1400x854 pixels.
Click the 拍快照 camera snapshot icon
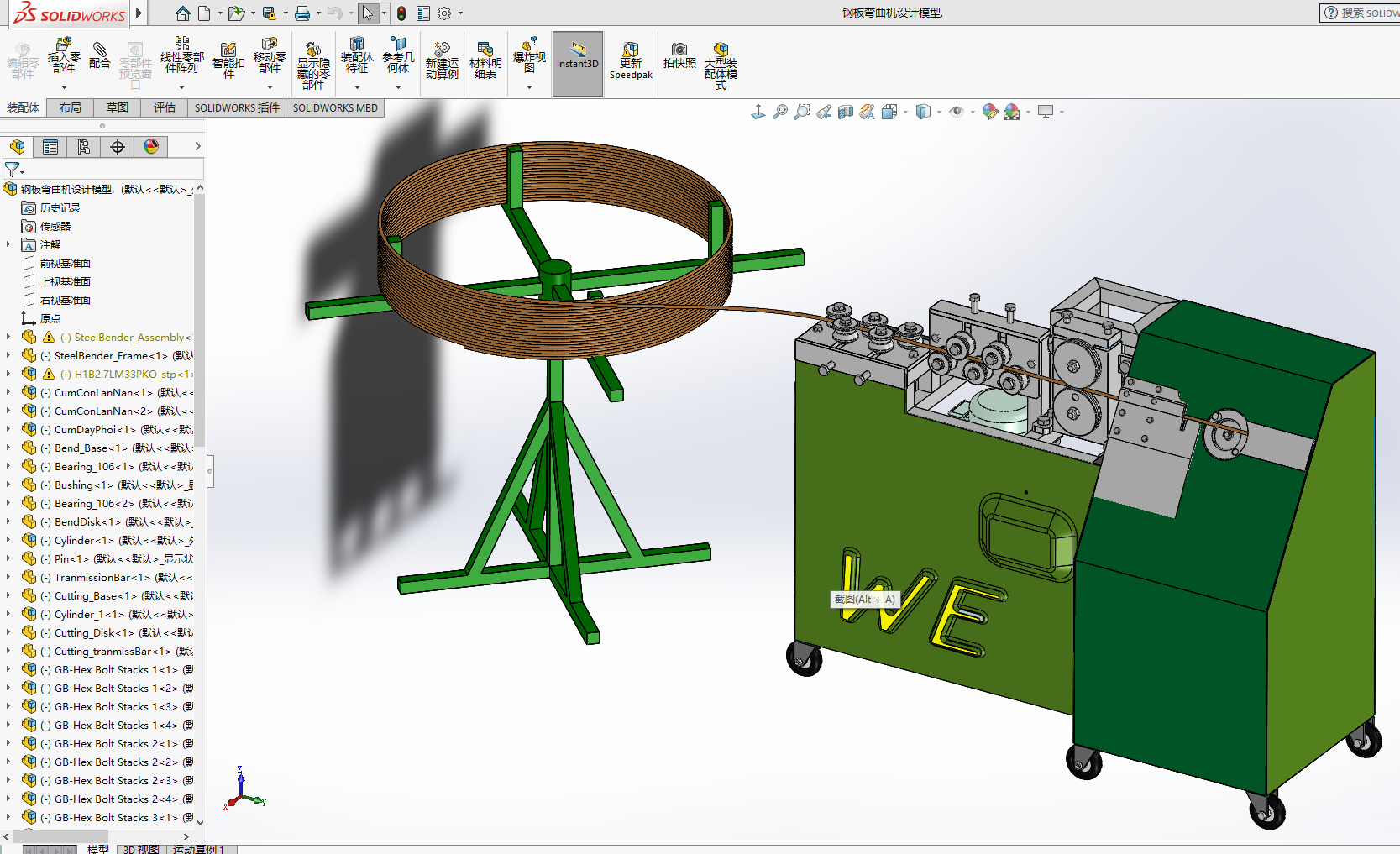click(x=679, y=55)
